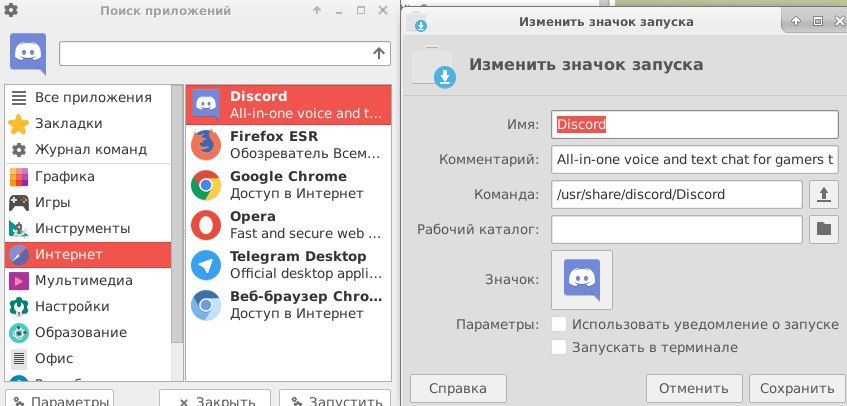
Task: Click pin up-arrow button in launcher dialog title
Action: [x=795, y=21]
